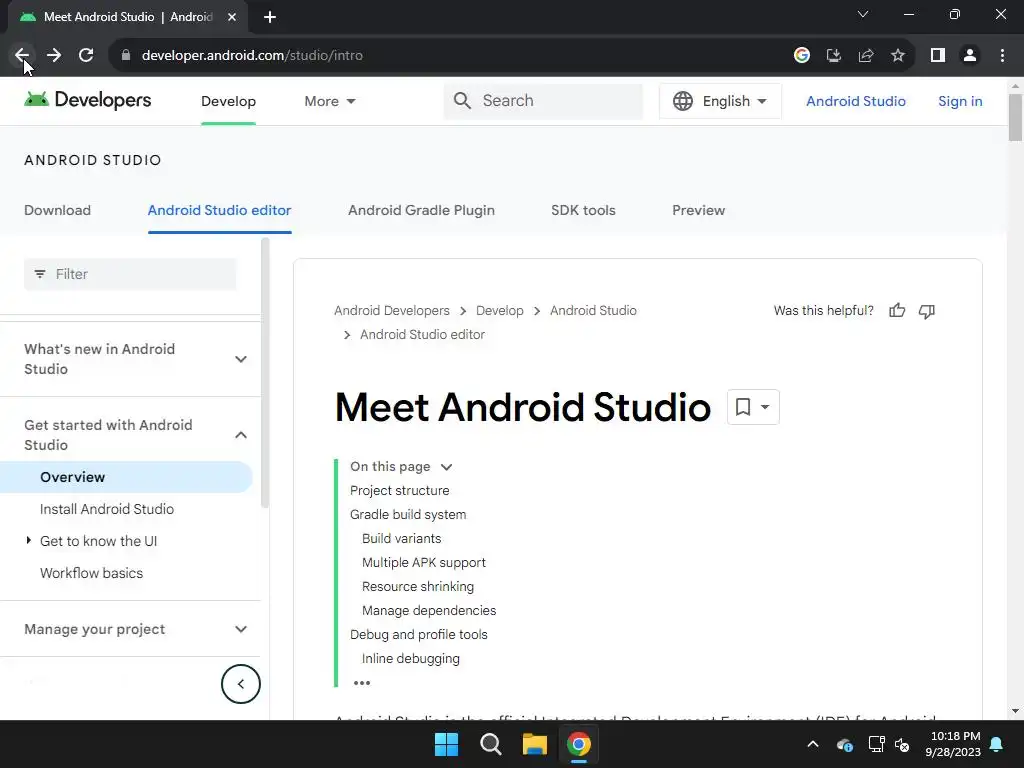Open File Explorer from taskbar
Image resolution: width=1024 pixels, height=768 pixels.
pos(534,744)
